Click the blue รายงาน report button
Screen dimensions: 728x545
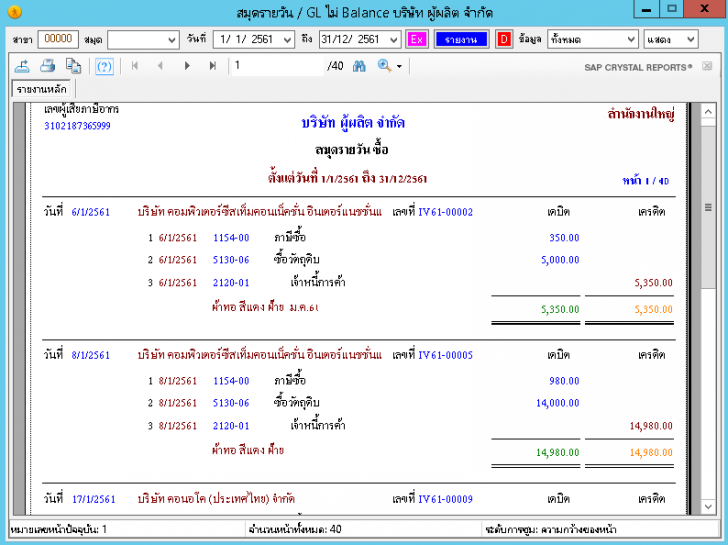coord(461,39)
